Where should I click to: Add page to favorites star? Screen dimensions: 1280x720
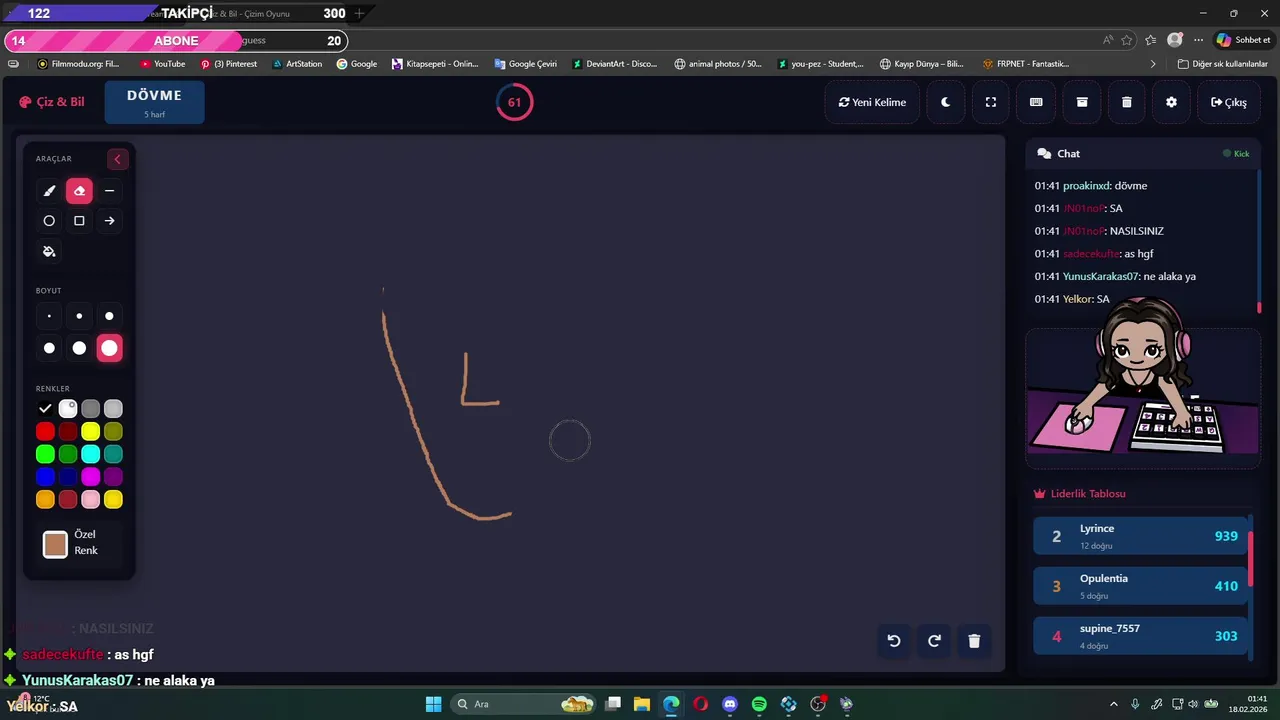(1127, 40)
